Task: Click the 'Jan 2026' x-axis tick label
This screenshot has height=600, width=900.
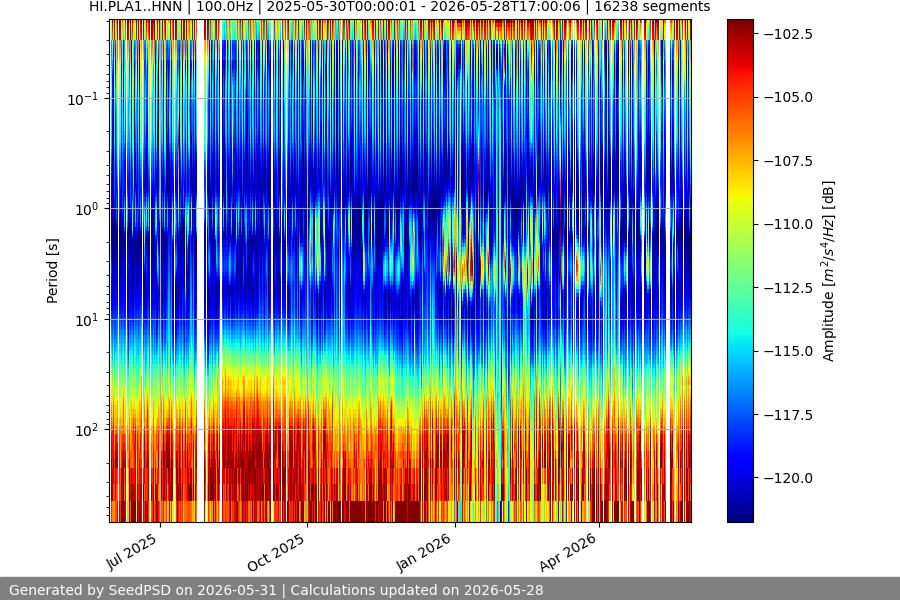Action: [424, 552]
